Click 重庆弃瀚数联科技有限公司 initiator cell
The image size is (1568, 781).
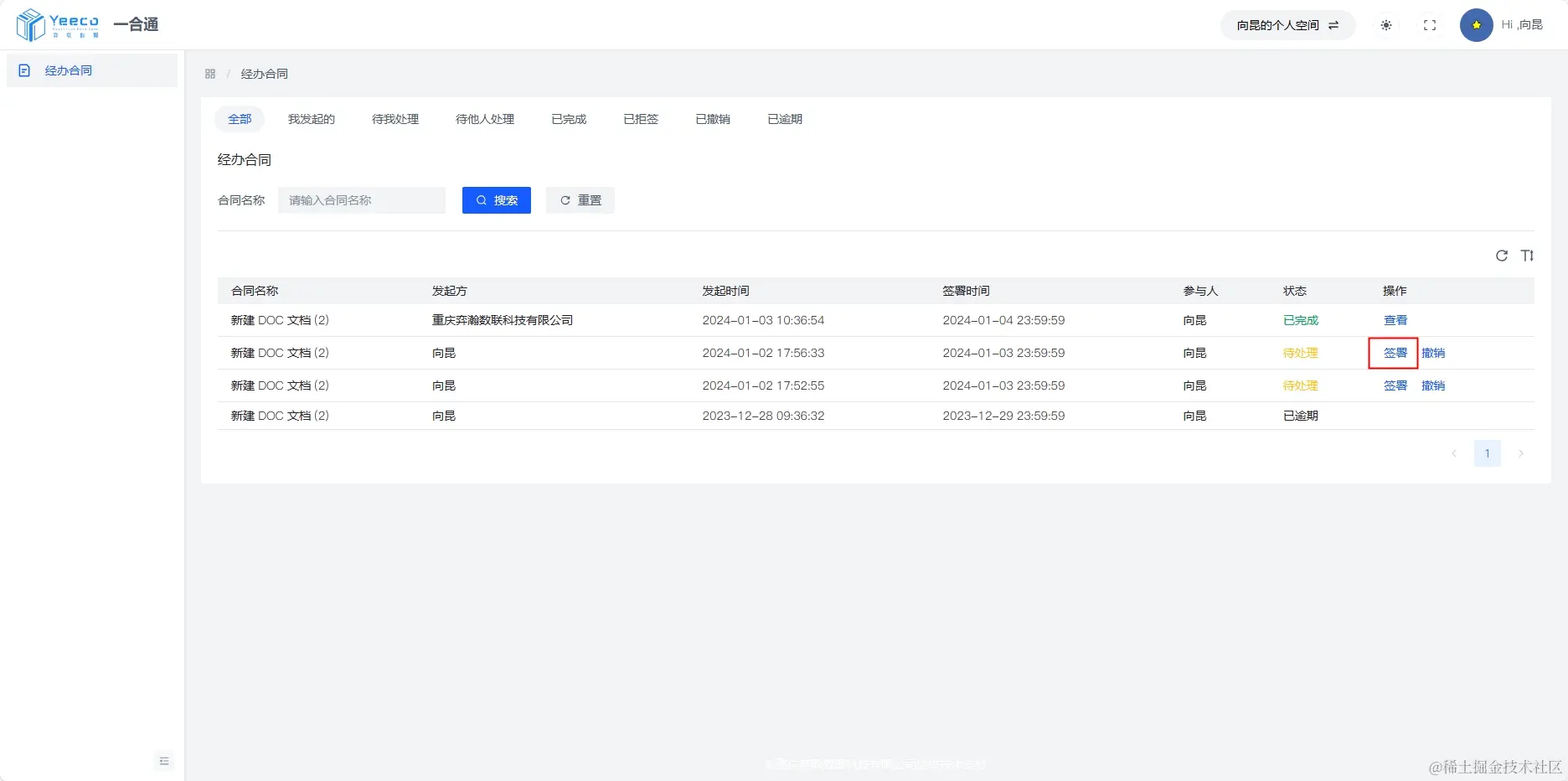pyautogui.click(x=503, y=320)
